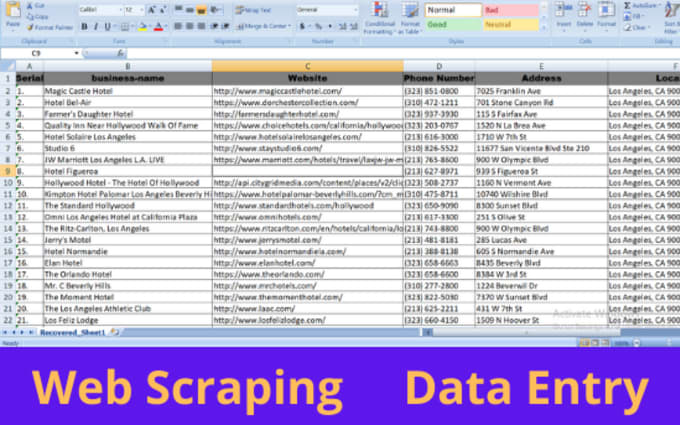Align text left icon
This screenshot has width=680, height=425.
(178, 26)
